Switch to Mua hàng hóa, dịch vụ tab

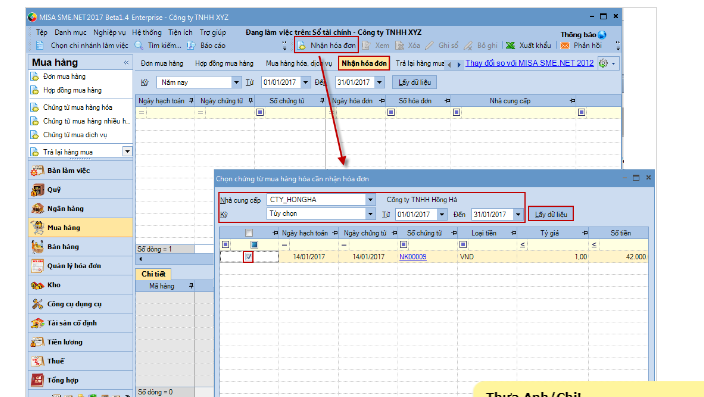coord(299,63)
